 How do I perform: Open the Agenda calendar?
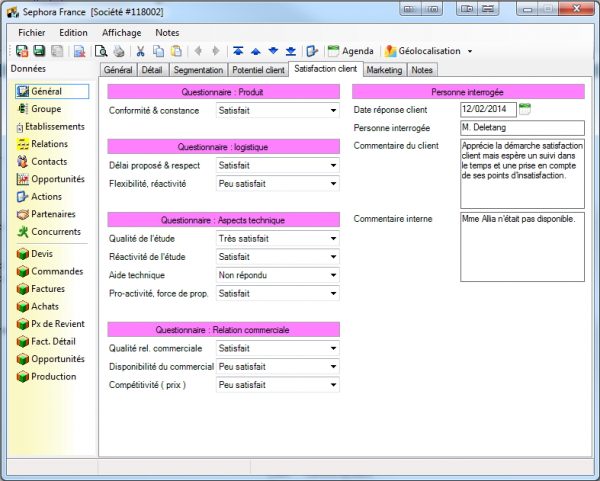[351, 51]
